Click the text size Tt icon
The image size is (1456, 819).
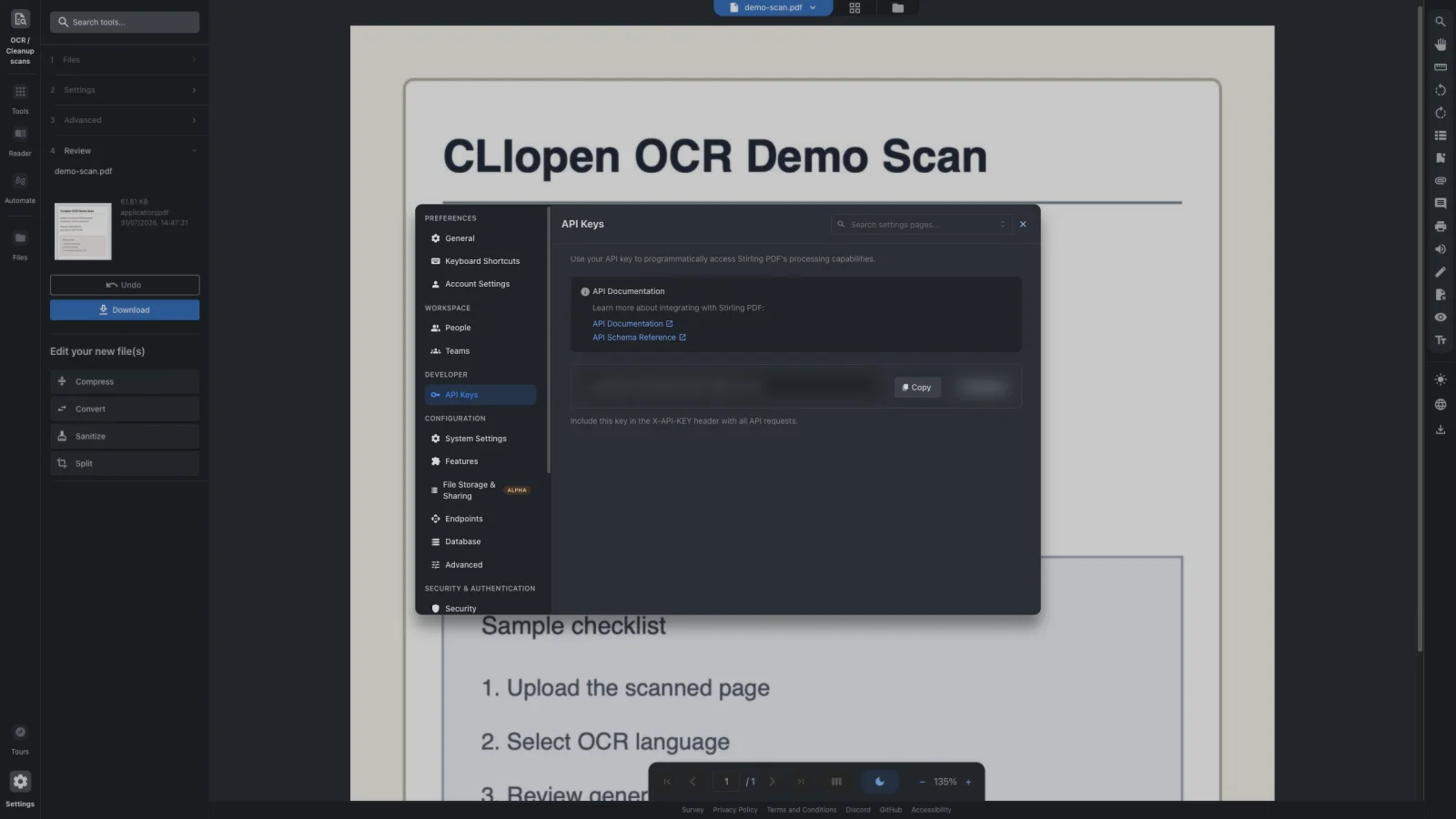point(1440,339)
